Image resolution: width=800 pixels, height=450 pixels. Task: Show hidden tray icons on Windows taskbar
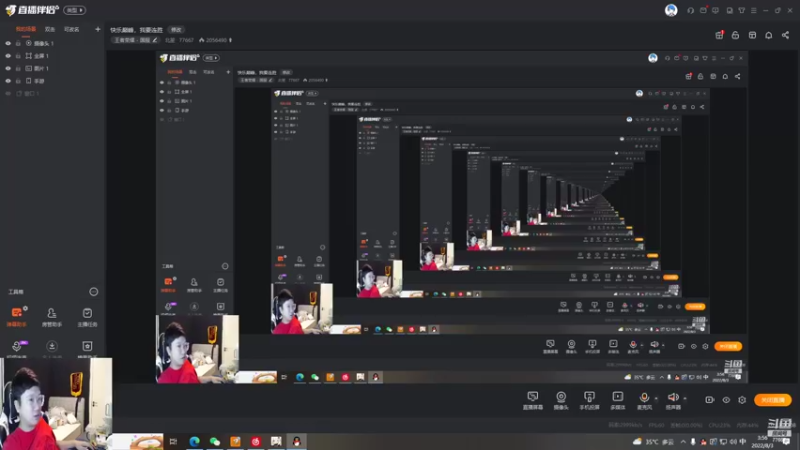click(683, 442)
